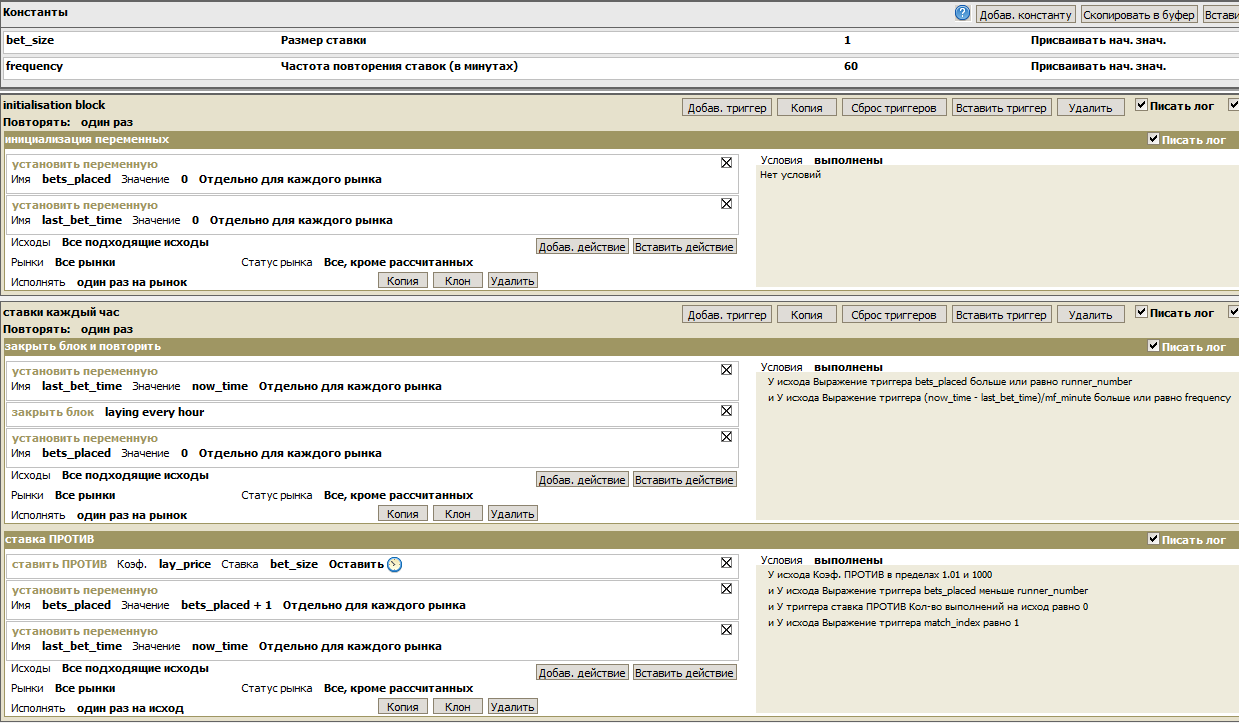Open the help icon beside Добав. константу
Screen dimensions: 1239x723
pyautogui.click(x=963, y=13)
